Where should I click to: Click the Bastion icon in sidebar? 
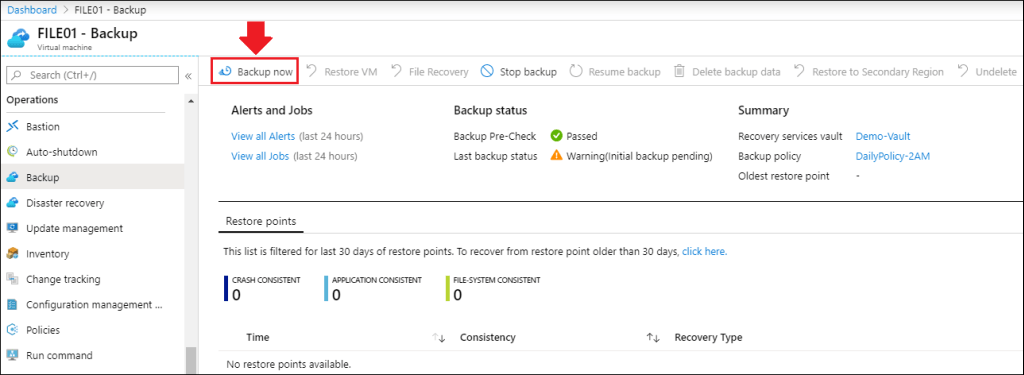pyautogui.click(x=13, y=126)
